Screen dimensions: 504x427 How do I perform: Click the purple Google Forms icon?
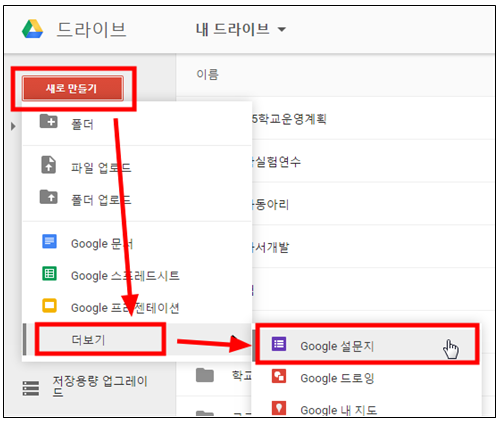point(279,344)
